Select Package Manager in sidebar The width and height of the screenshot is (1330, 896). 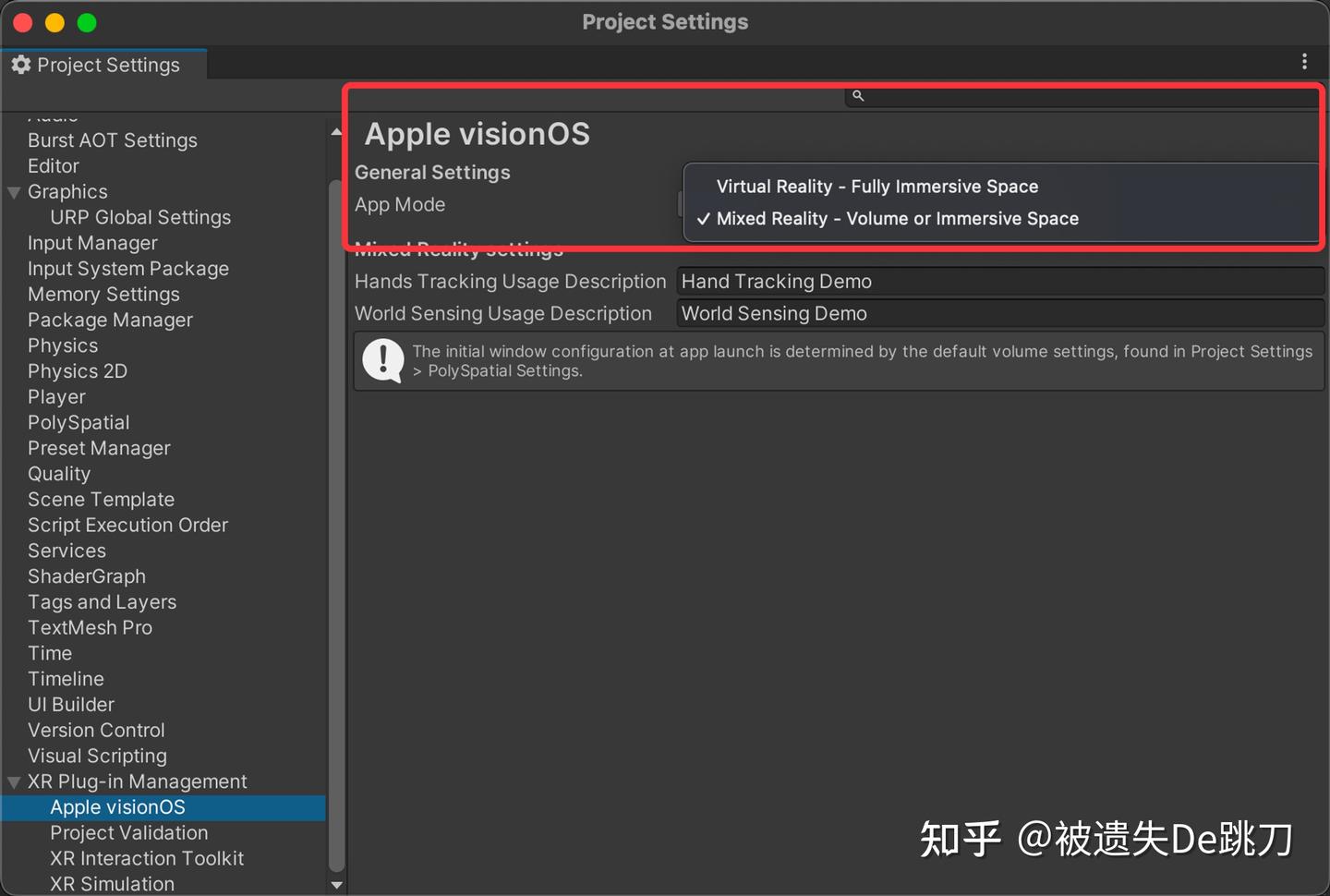[x=110, y=320]
